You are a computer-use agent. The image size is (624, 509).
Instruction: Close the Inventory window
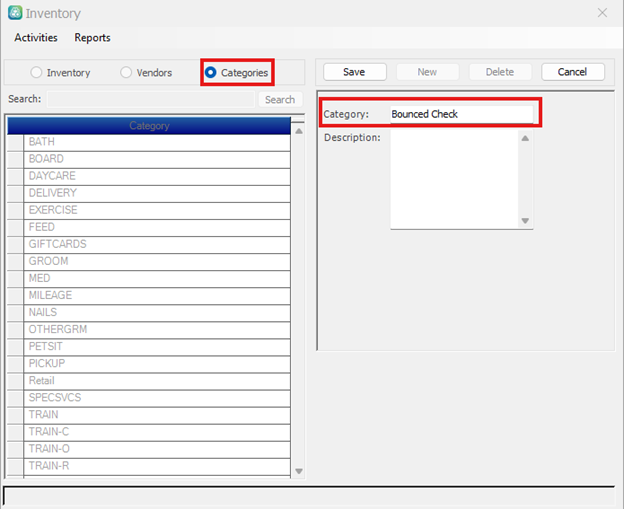coord(601,13)
